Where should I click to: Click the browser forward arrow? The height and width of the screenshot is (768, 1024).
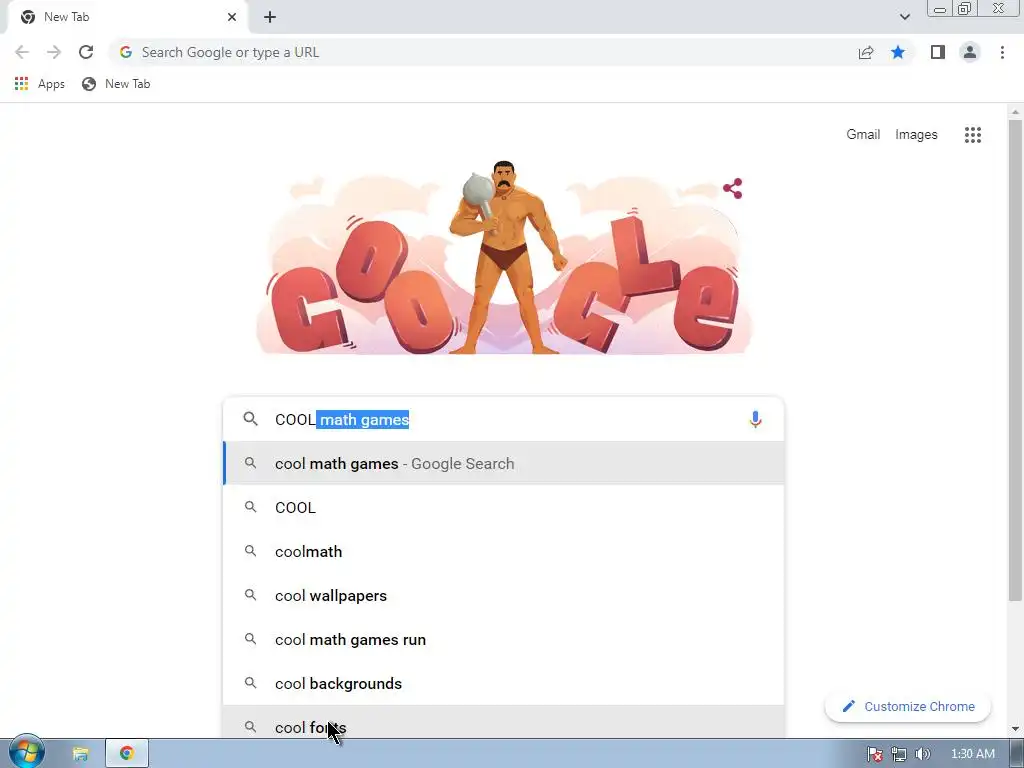54,52
